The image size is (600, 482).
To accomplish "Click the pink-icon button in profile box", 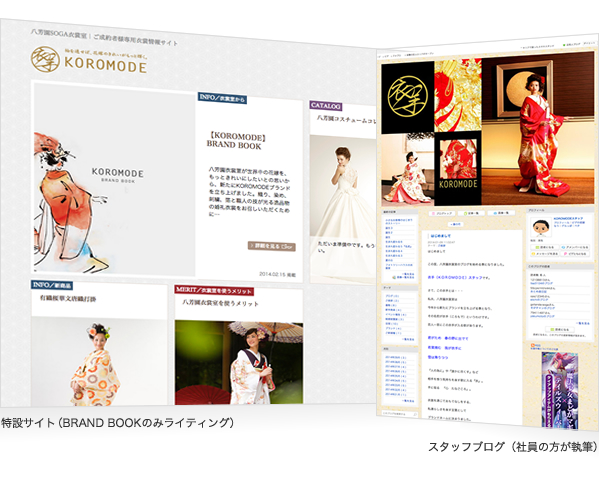I will tap(575, 254).
